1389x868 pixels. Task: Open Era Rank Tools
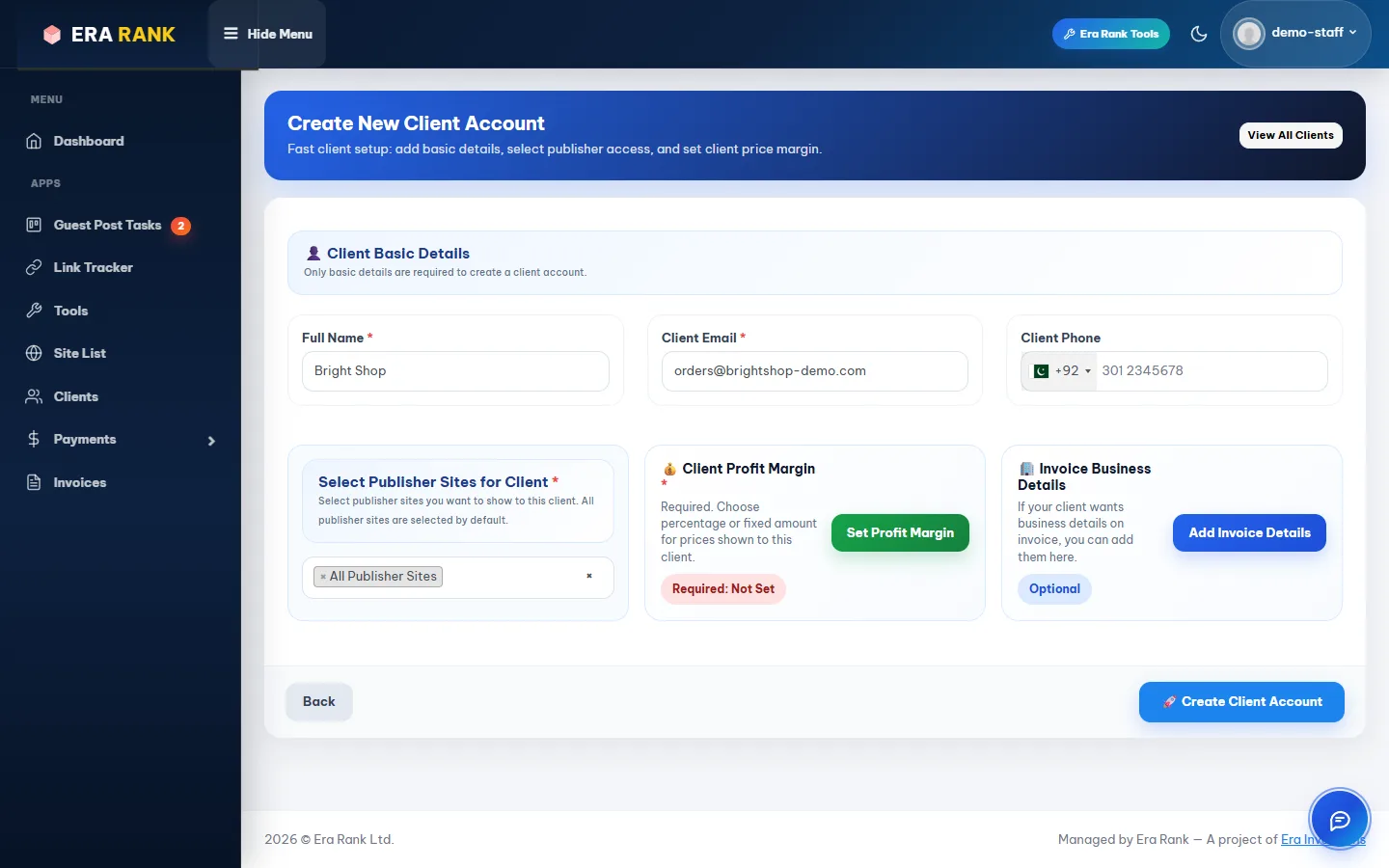1111,34
